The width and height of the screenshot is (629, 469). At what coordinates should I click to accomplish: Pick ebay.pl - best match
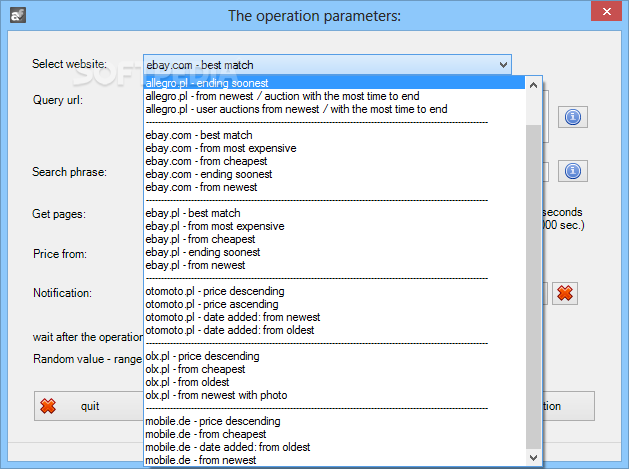(x=334, y=213)
